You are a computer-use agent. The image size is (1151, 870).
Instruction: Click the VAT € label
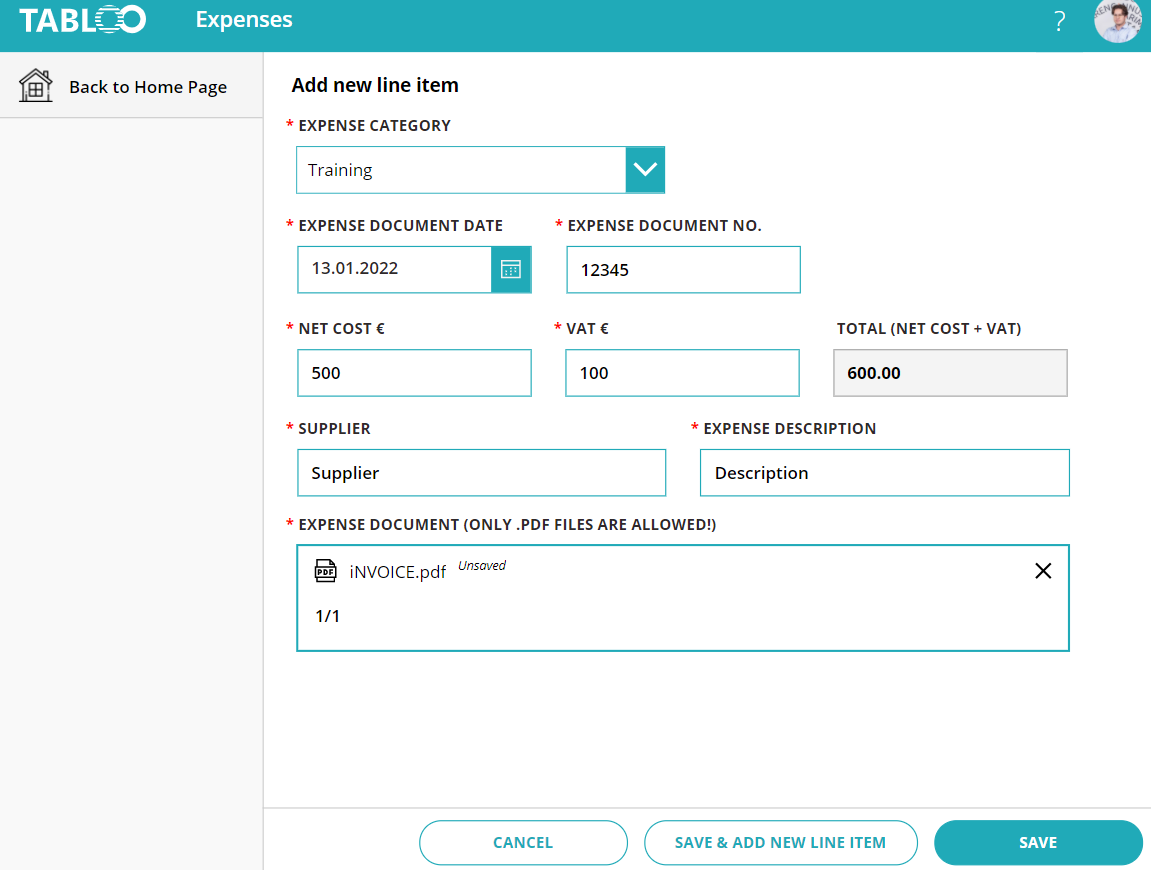pos(587,329)
